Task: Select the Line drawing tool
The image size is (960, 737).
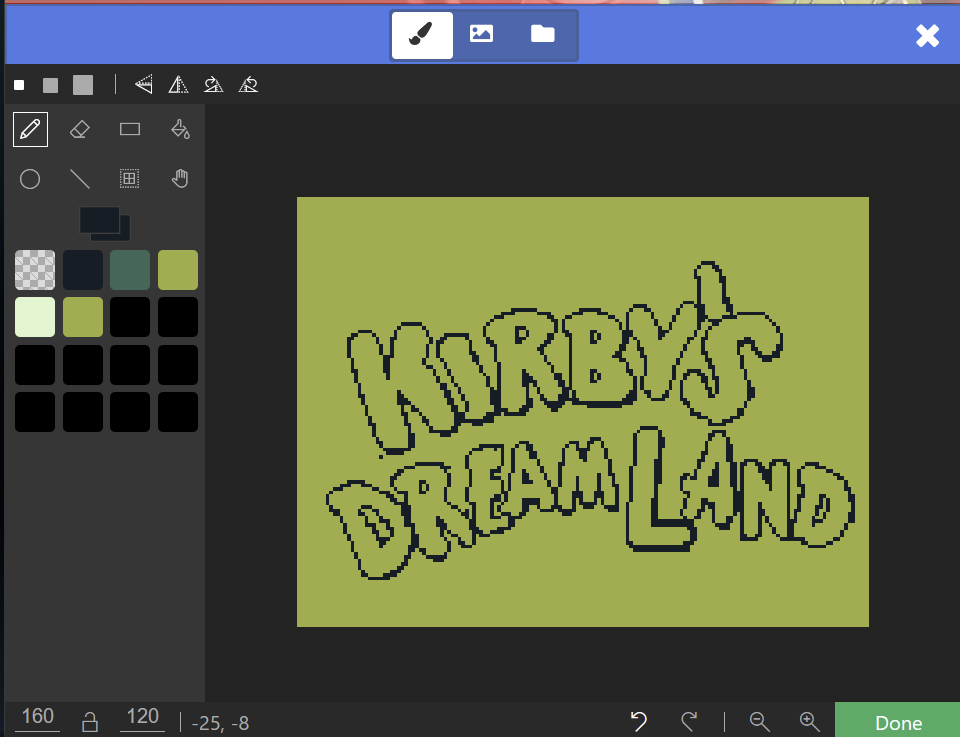Action: (x=80, y=179)
